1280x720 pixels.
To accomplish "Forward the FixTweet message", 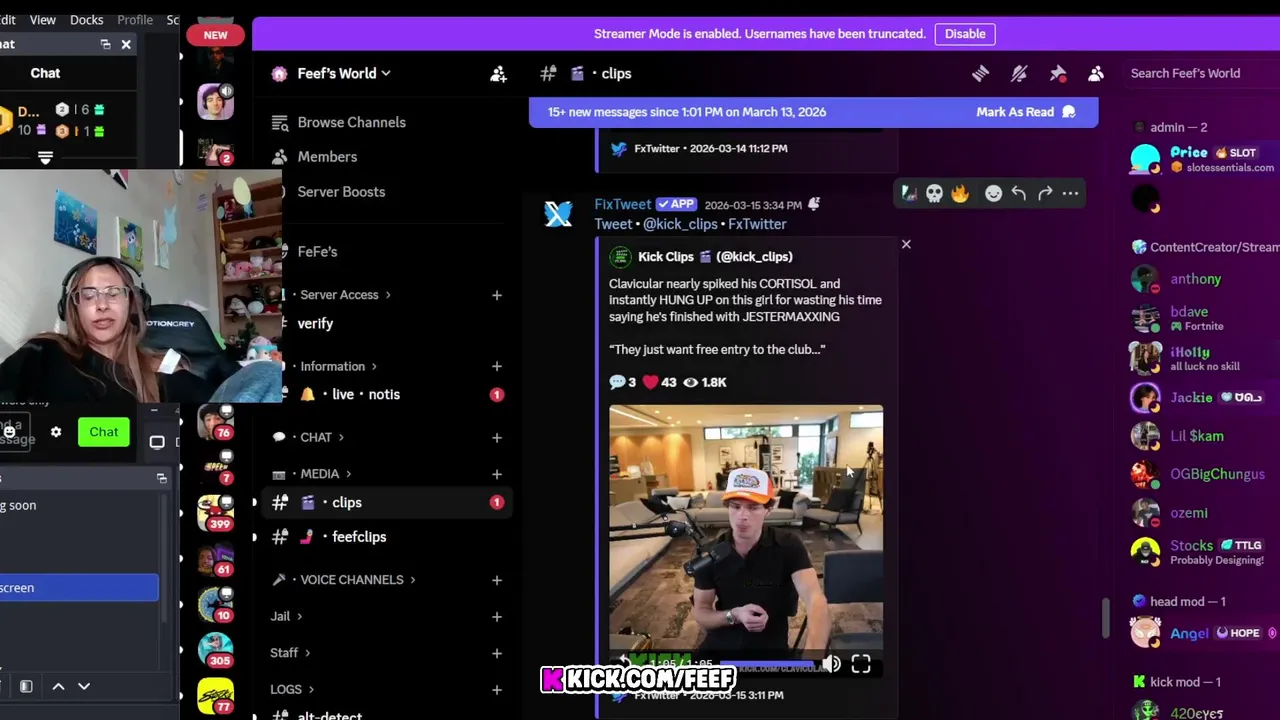I will tap(1044, 194).
